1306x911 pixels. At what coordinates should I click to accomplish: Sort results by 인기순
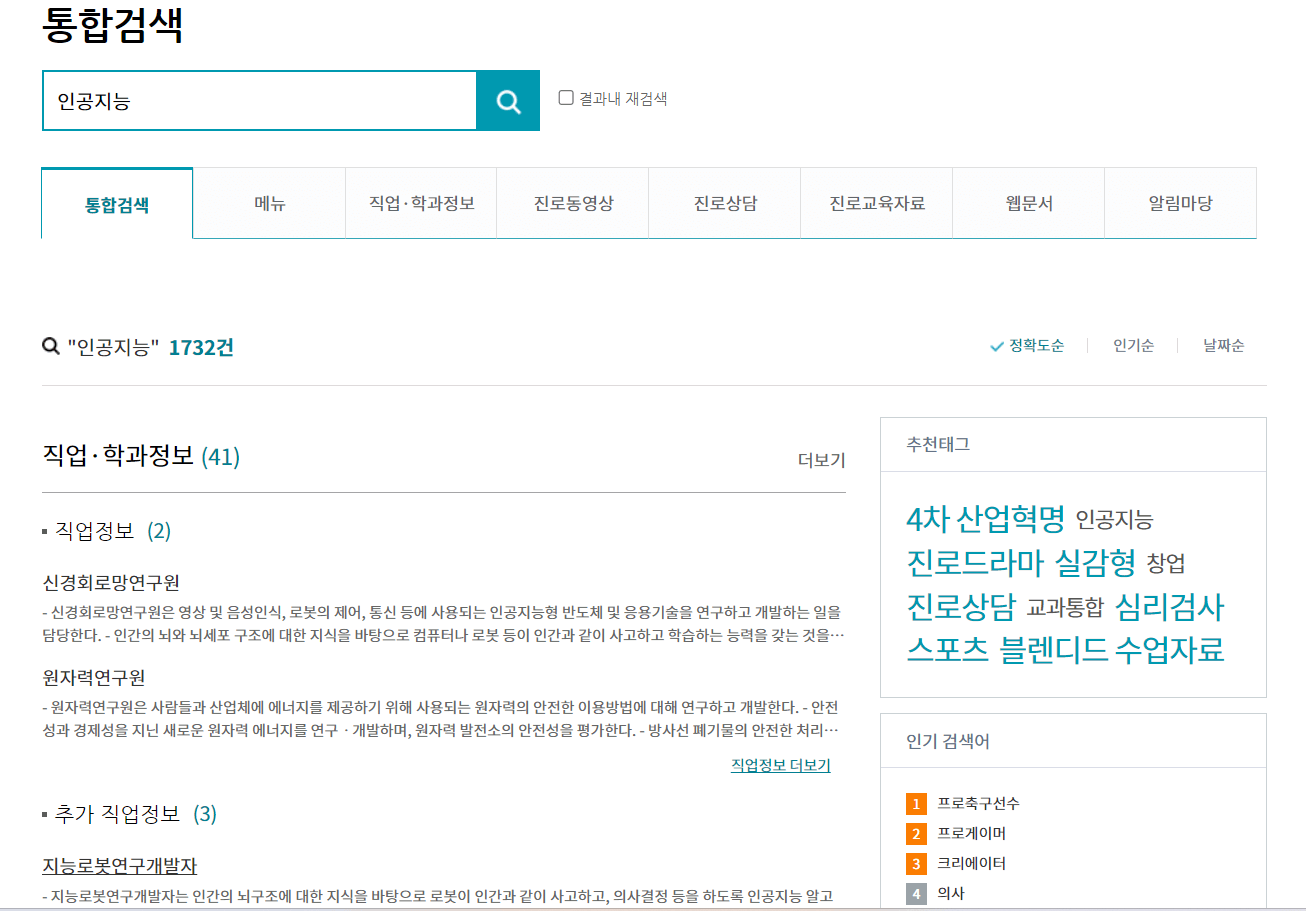[1133, 346]
